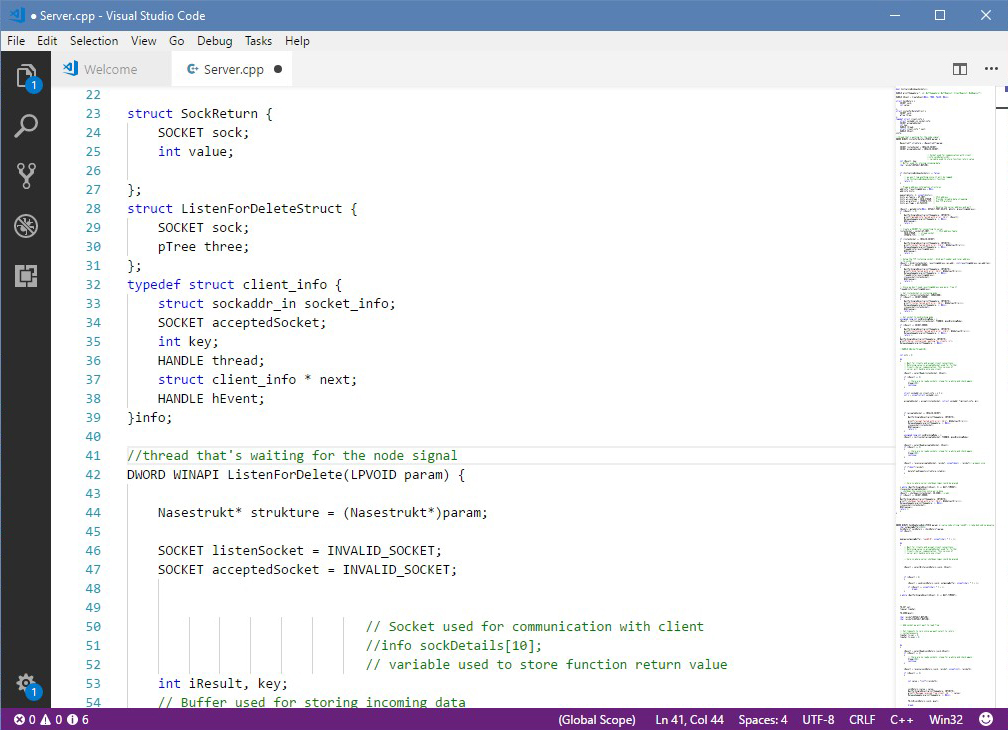Screen dimensions: 1008x730
Task: Open the Explorer view in activity bar
Action: 26,77
